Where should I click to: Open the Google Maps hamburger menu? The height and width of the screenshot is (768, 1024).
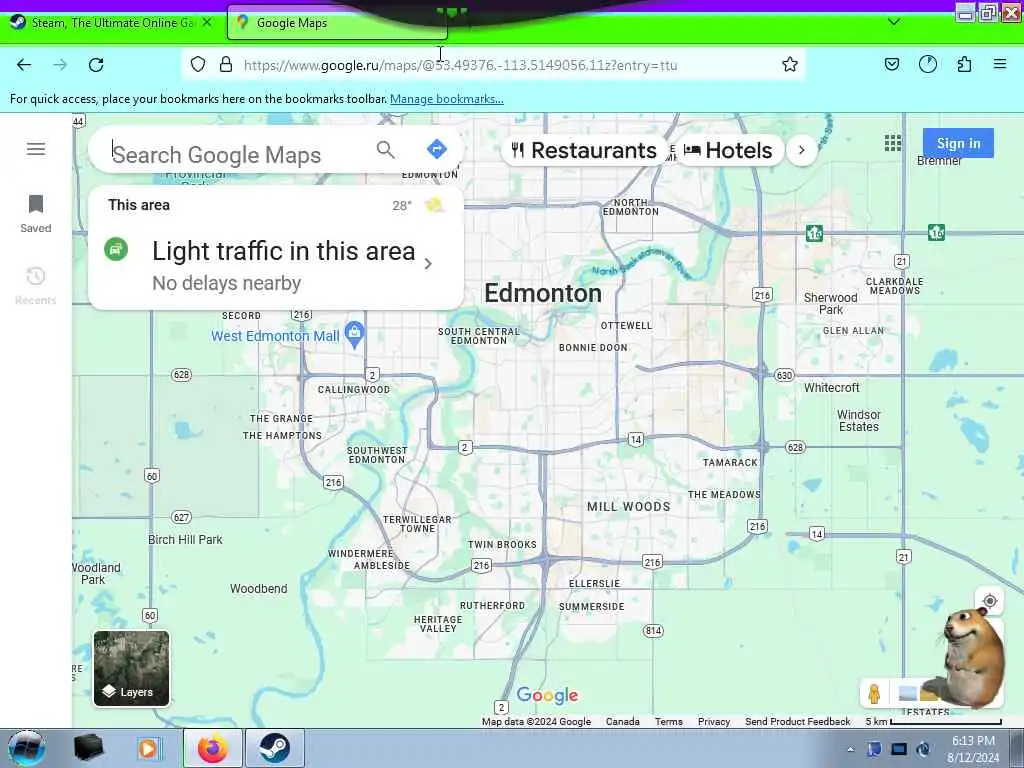(x=36, y=149)
